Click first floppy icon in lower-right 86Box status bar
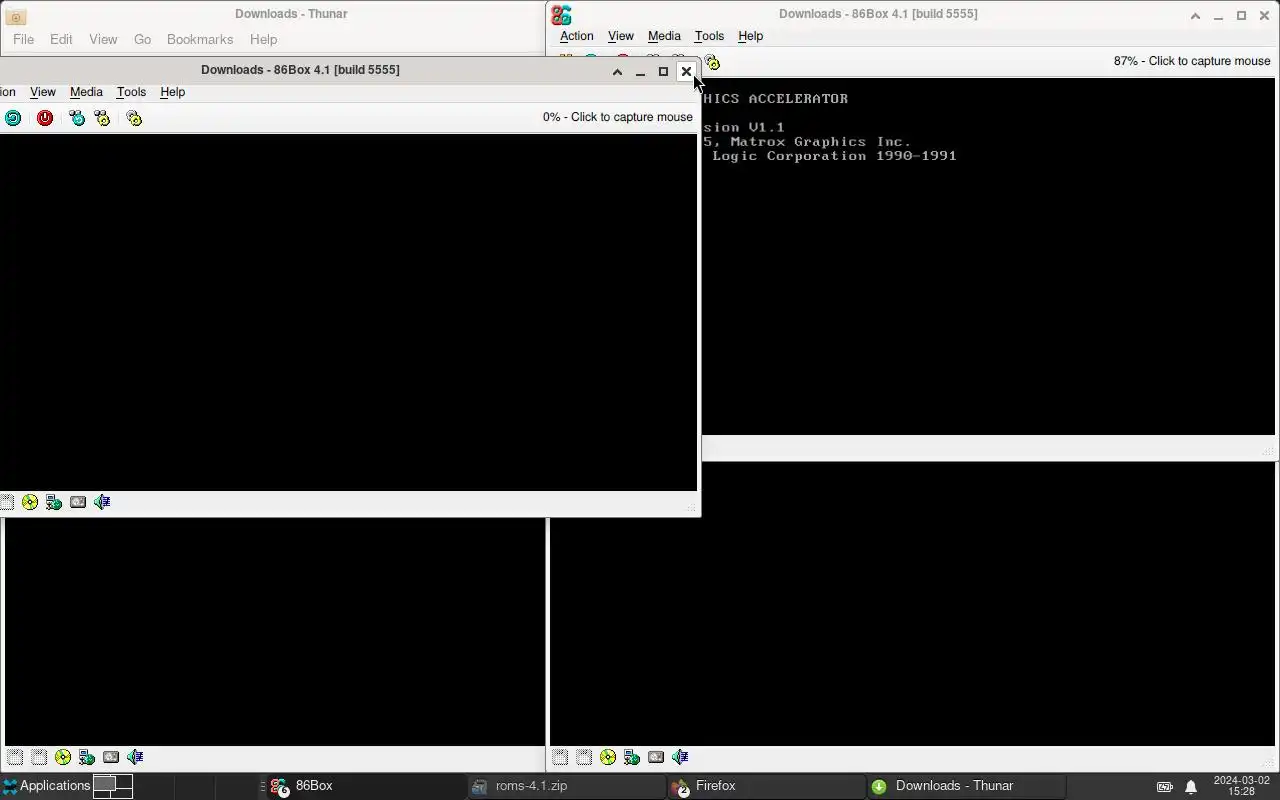Image resolution: width=1280 pixels, height=800 pixels. coord(560,757)
